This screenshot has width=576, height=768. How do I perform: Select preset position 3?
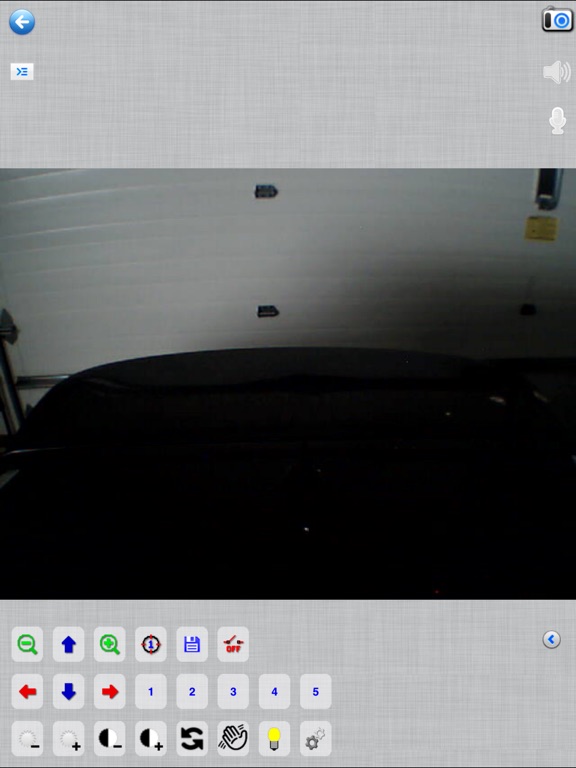(233, 691)
